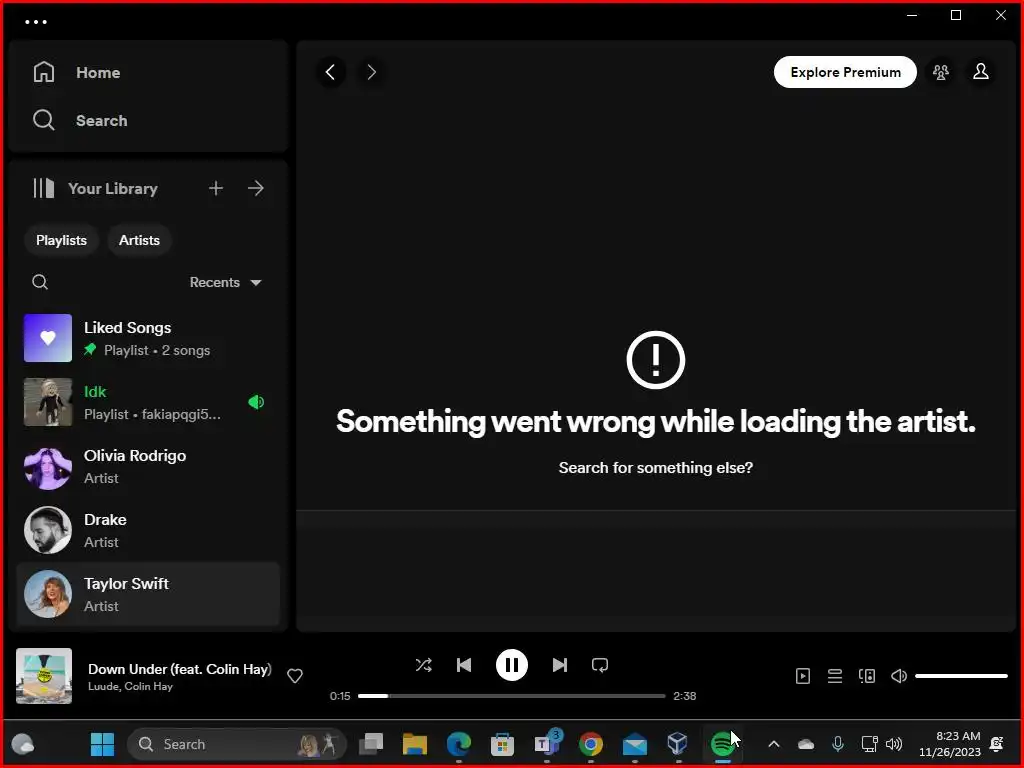Open the play queue
This screenshot has height=768, width=1024.
[x=835, y=676]
